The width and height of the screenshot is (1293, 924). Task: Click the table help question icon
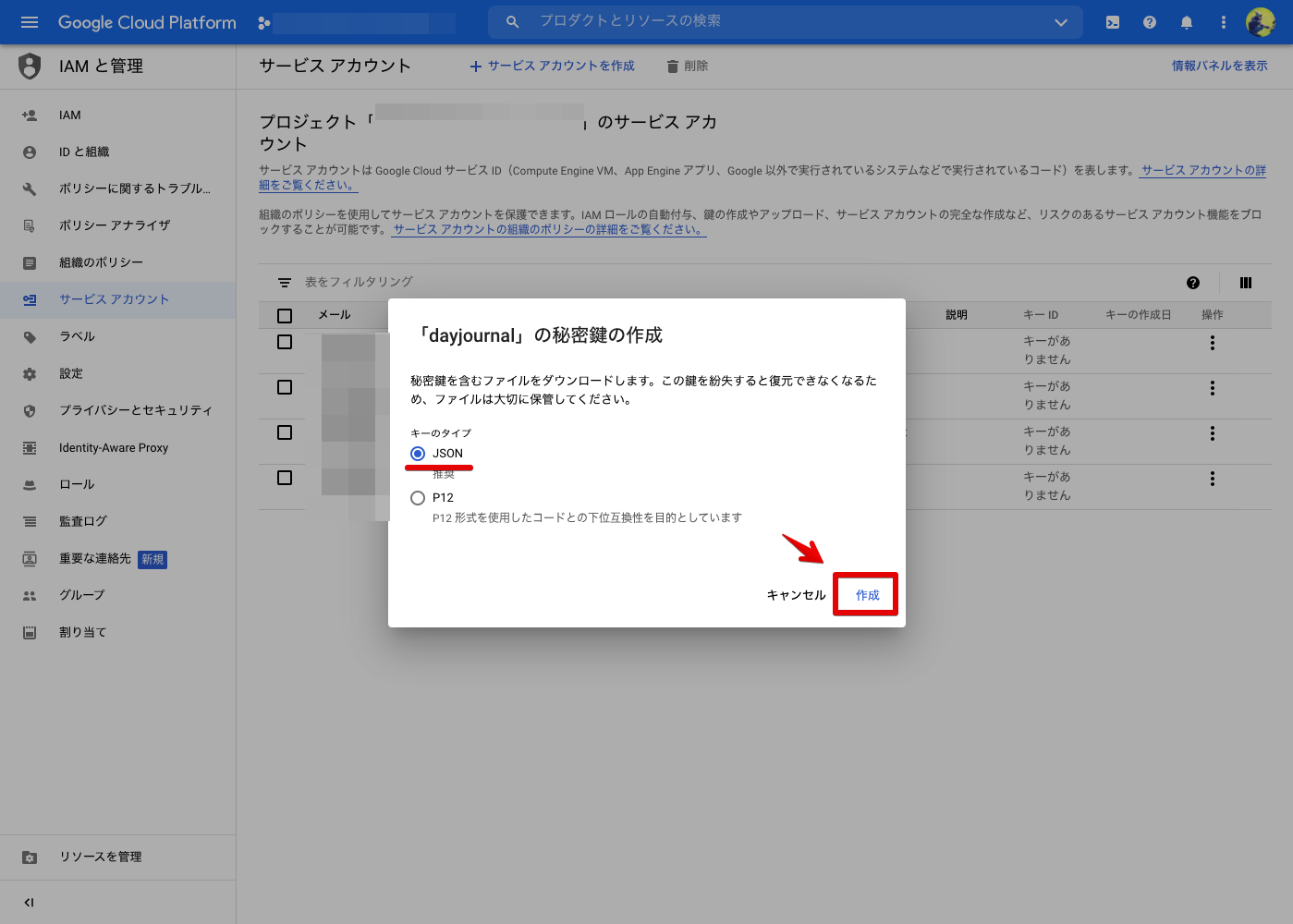1193,283
